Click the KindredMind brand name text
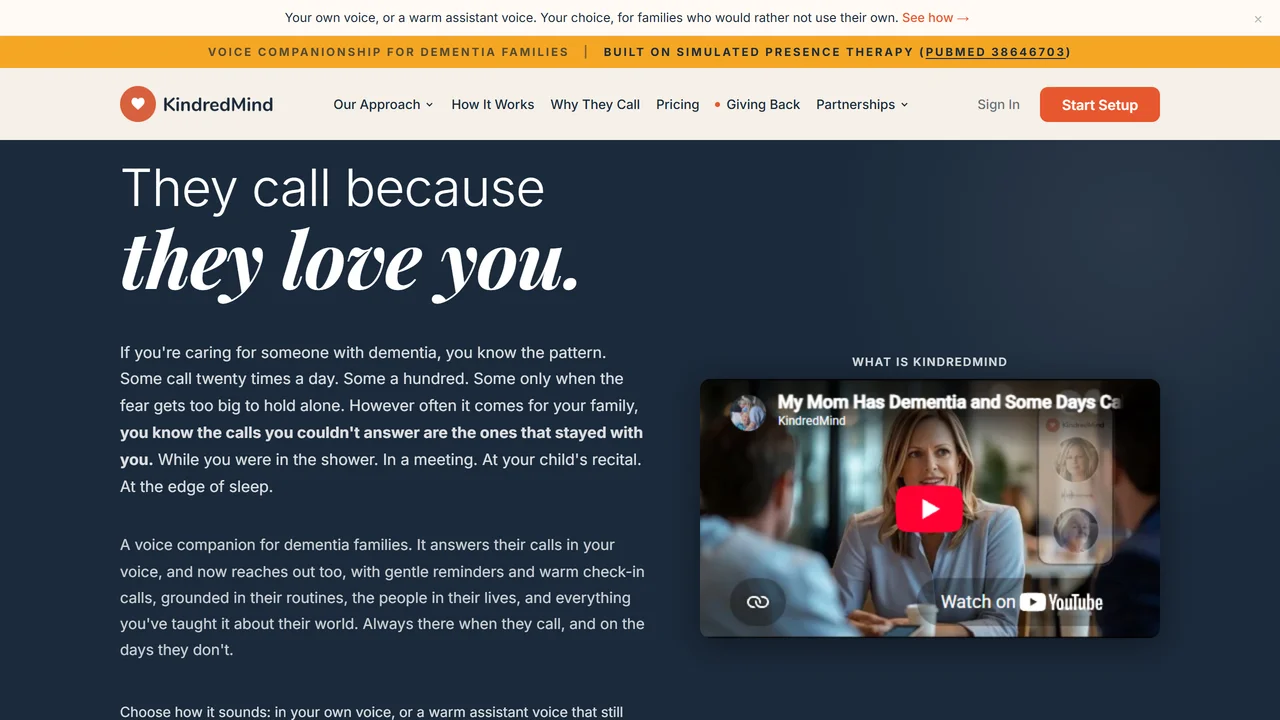Viewport: 1280px width, 720px height. tap(218, 104)
